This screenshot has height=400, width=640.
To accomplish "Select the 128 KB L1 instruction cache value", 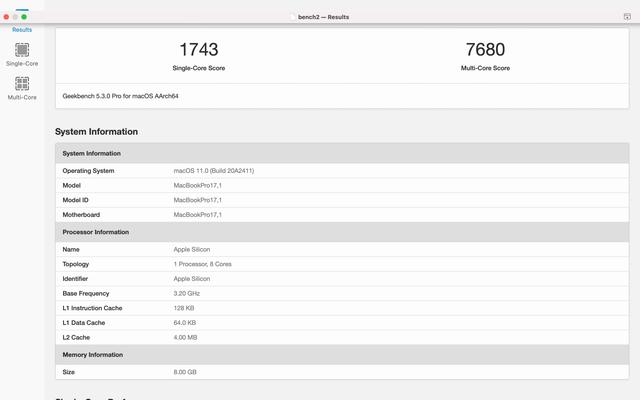I will coord(184,308).
